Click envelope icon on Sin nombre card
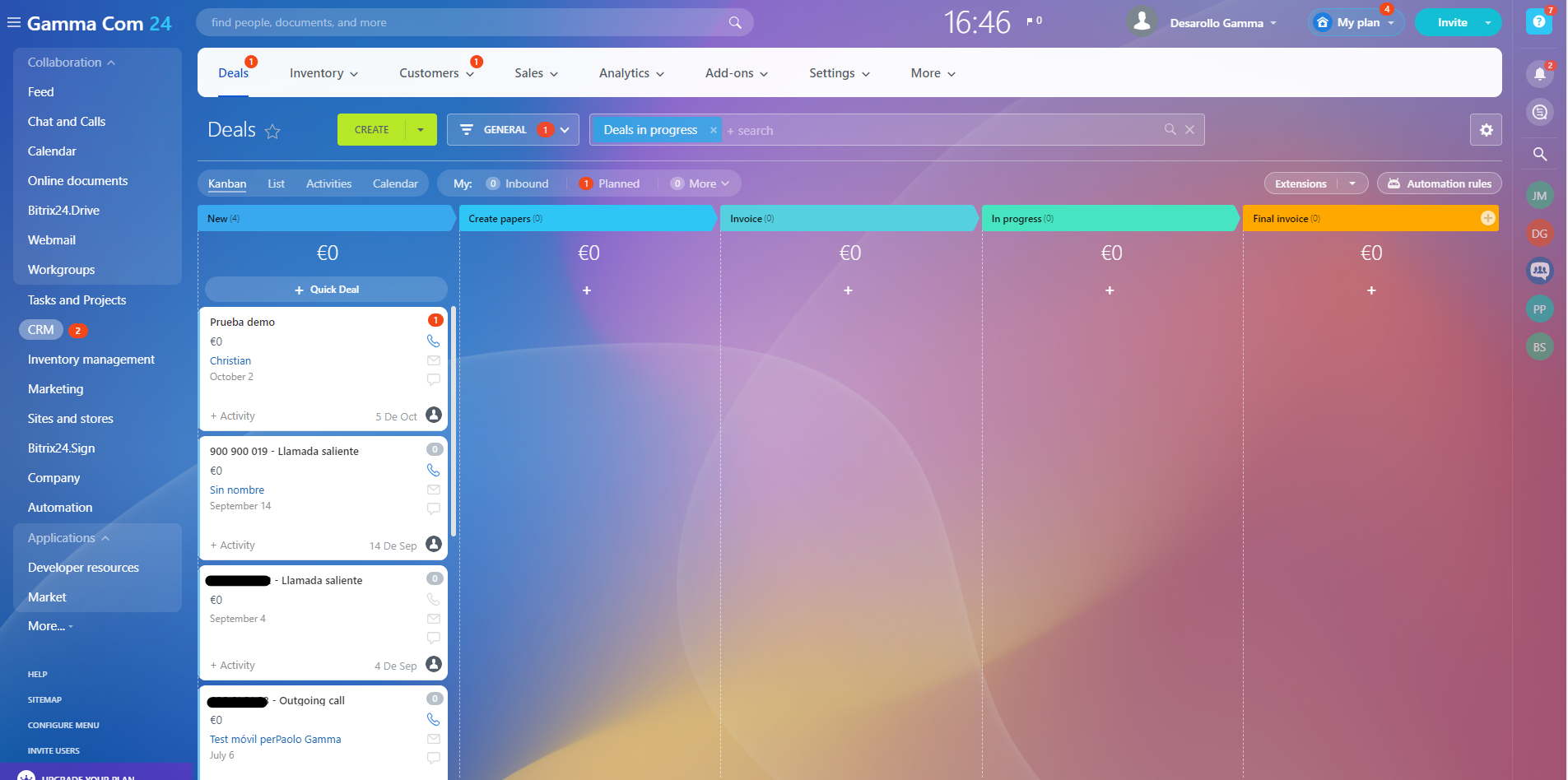This screenshot has height=780, width=1568. coord(433,490)
